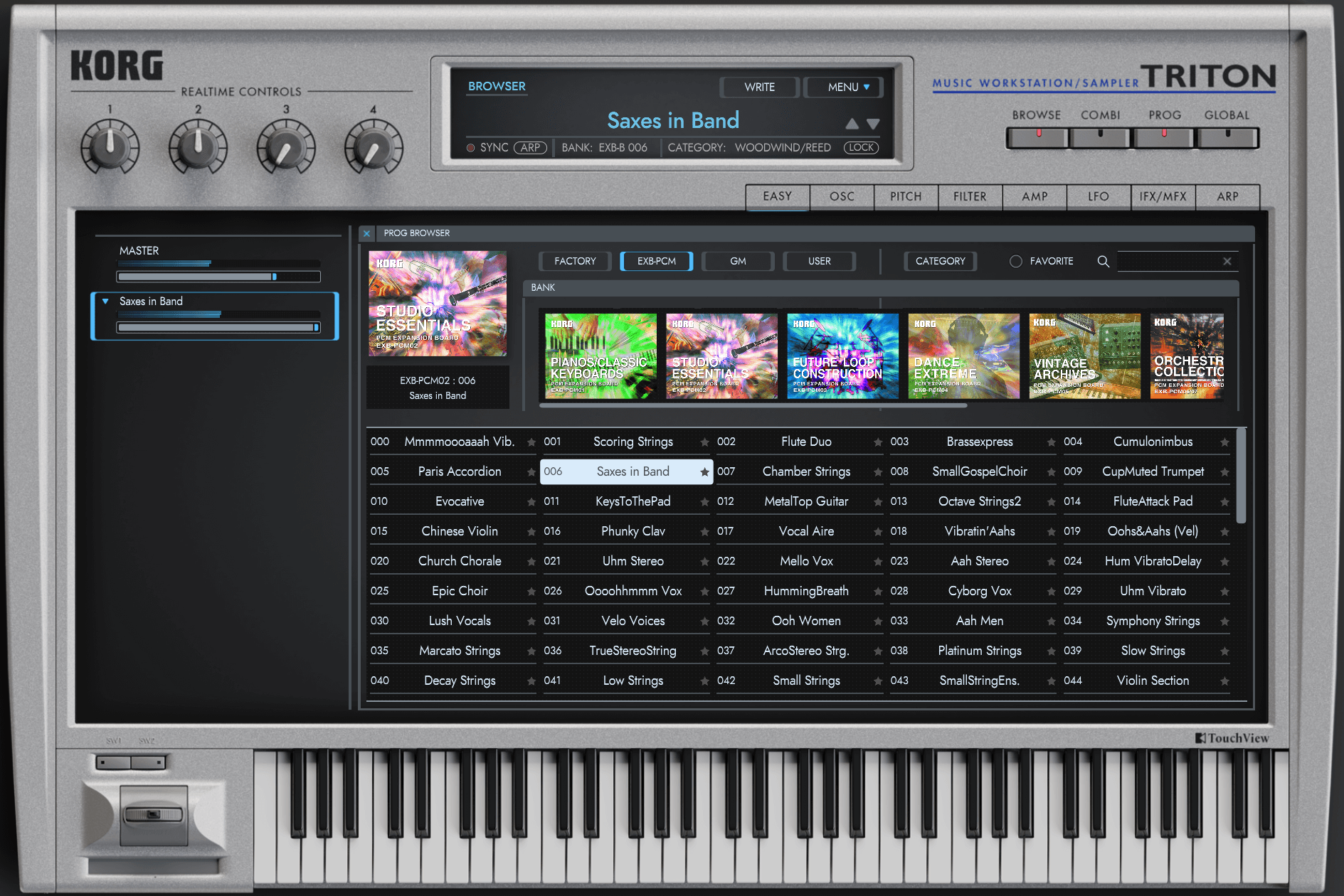Image resolution: width=1344 pixels, height=896 pixels.
Task: Toggle the LOCK category button
Action: (861, 148)
